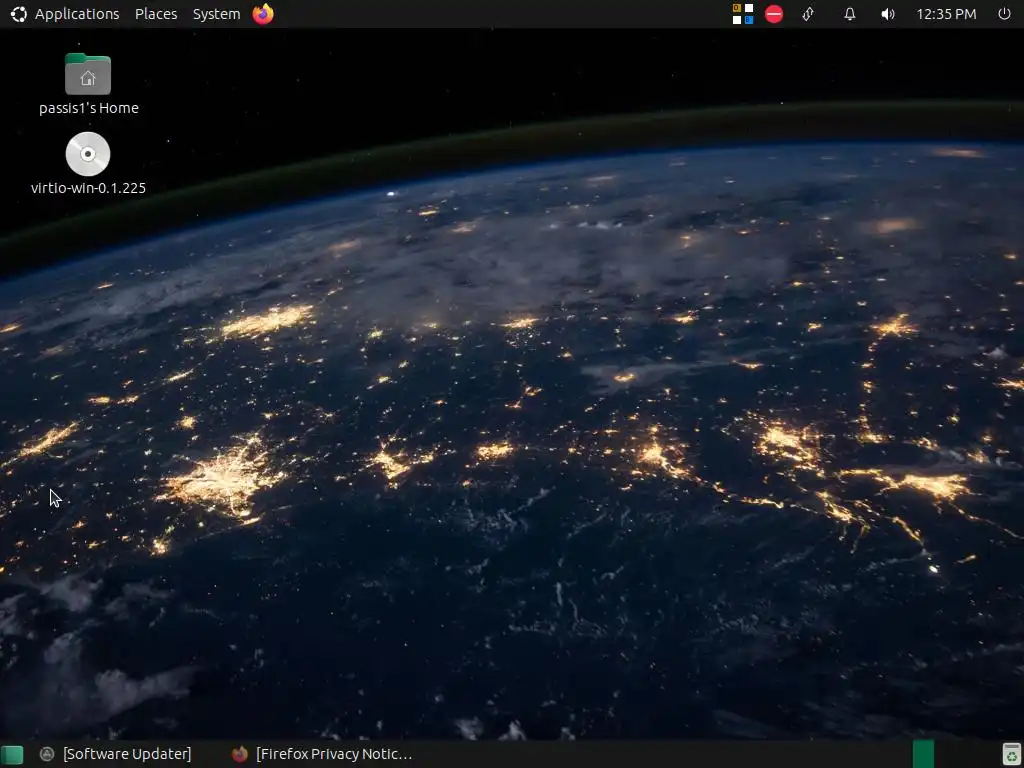This screenshot has width=1024, height=768.
Task: Select the passis1's Home folder icon
Action: pyautogui.click(x=88, y=74)
